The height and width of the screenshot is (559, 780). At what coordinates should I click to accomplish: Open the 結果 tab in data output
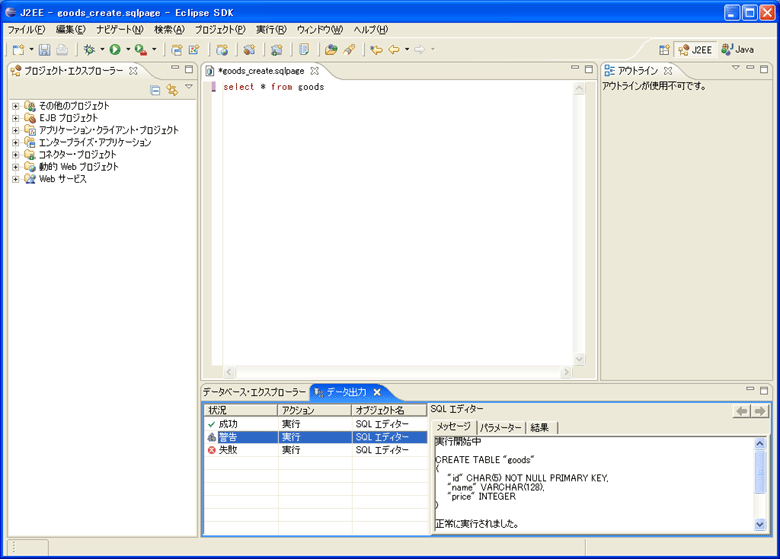540,427
